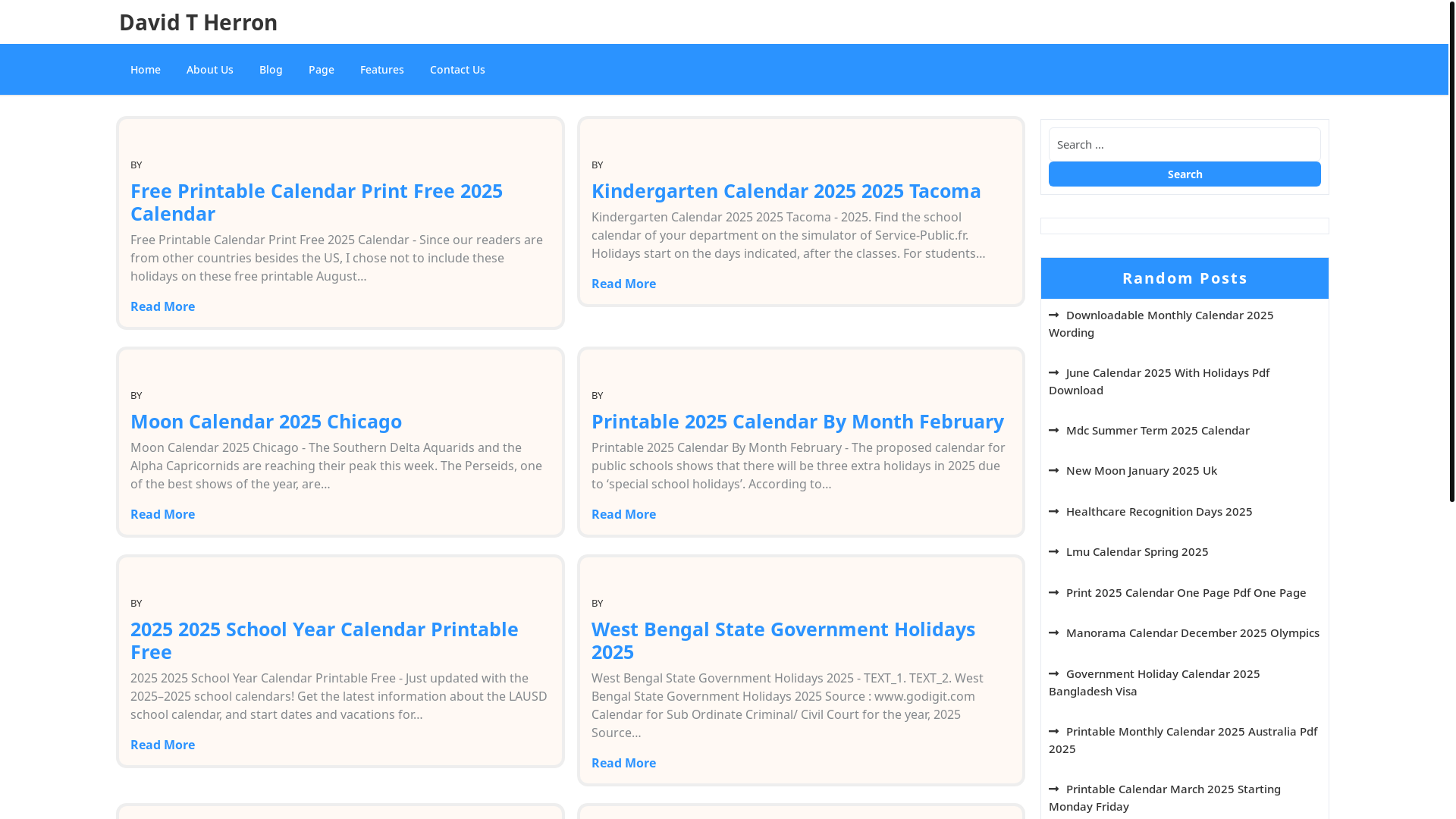Read More on School Year Calendar post
The height and width of the screenshot is (819, 1456).
tap(162, 745)
